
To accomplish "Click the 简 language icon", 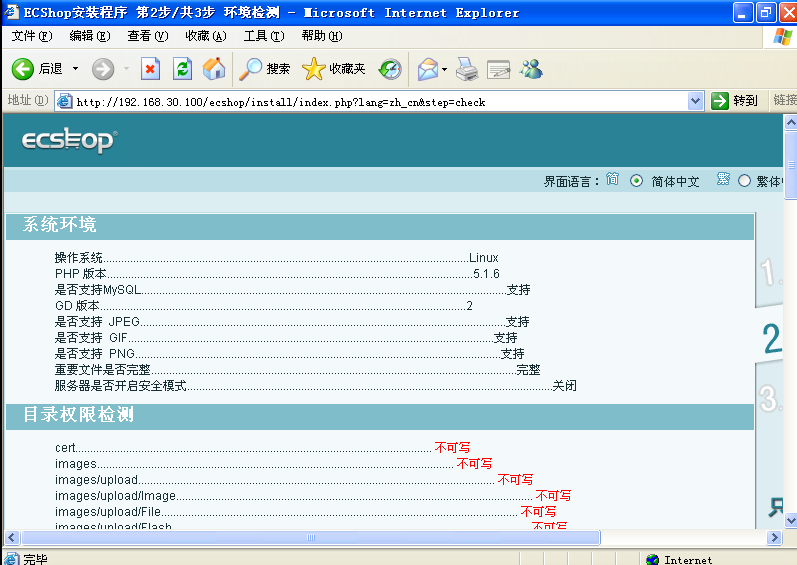I will [x=612, y=179].
